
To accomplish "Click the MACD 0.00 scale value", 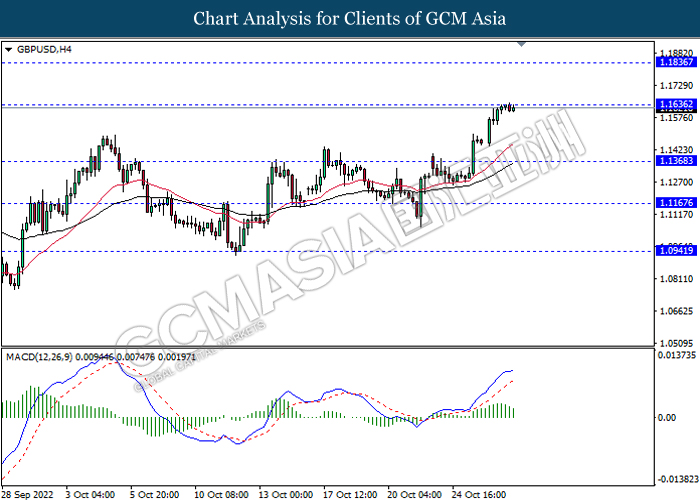I will pyautogui.click(x=667, y=418).
